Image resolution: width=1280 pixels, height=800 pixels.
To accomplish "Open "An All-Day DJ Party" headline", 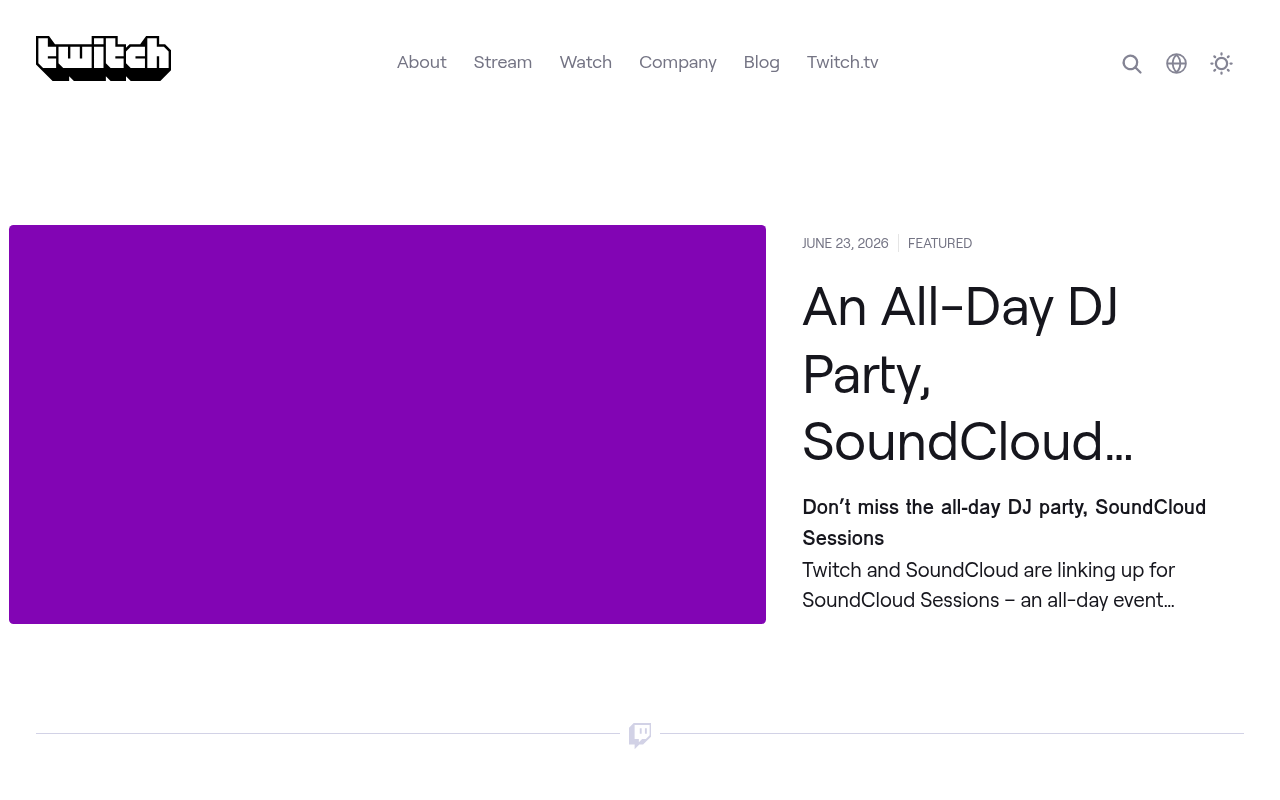I will point(968,374).
